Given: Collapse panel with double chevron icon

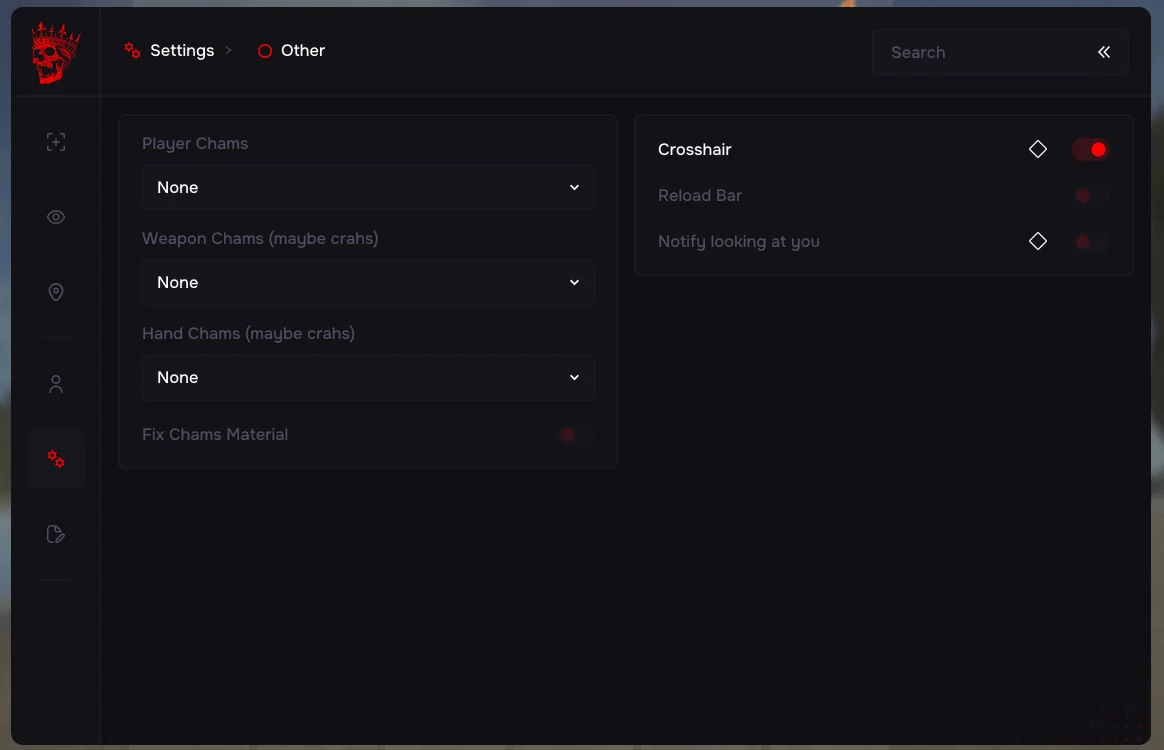Looking at the screenshot, I should tap(1104, 52).
